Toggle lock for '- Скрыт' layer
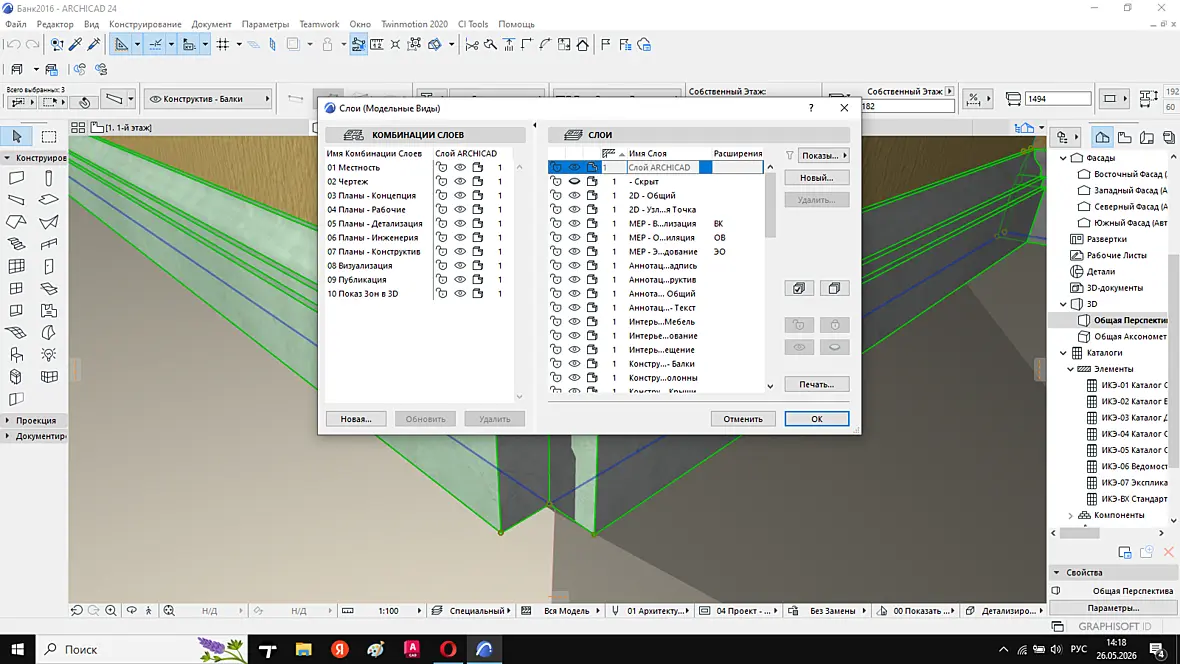 [556, 181]
